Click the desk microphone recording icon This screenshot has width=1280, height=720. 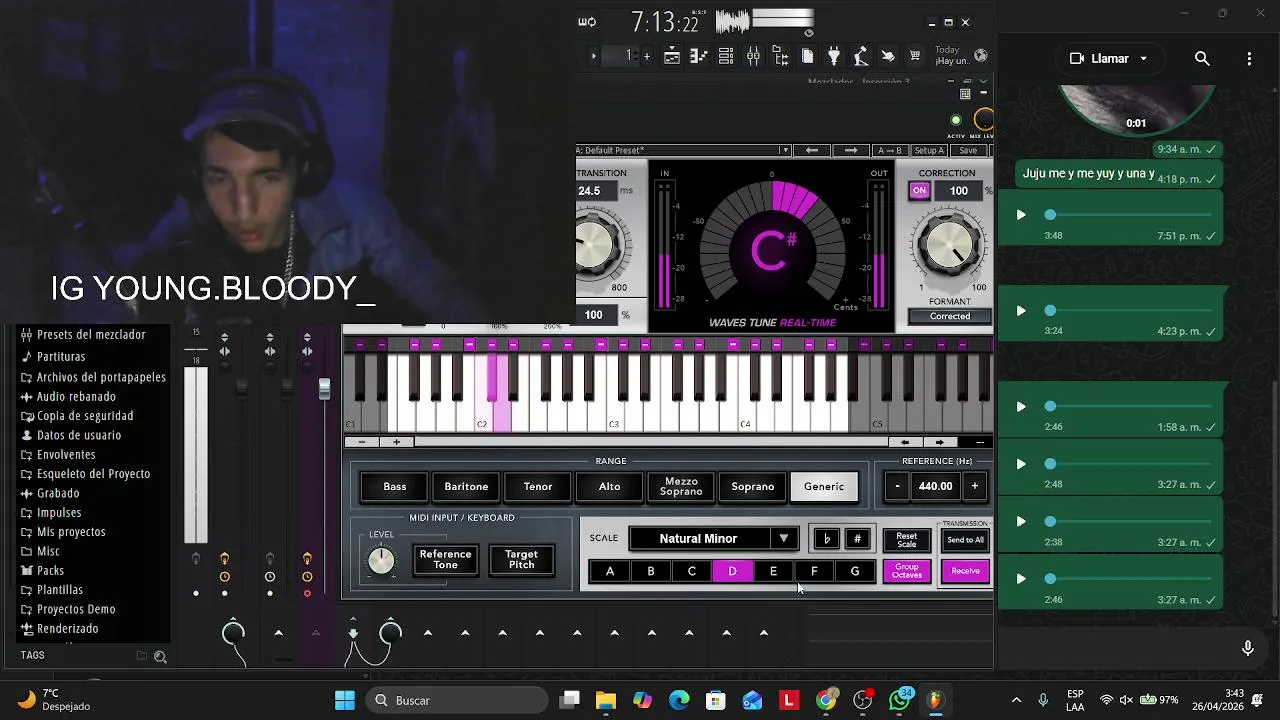(860, 56)
